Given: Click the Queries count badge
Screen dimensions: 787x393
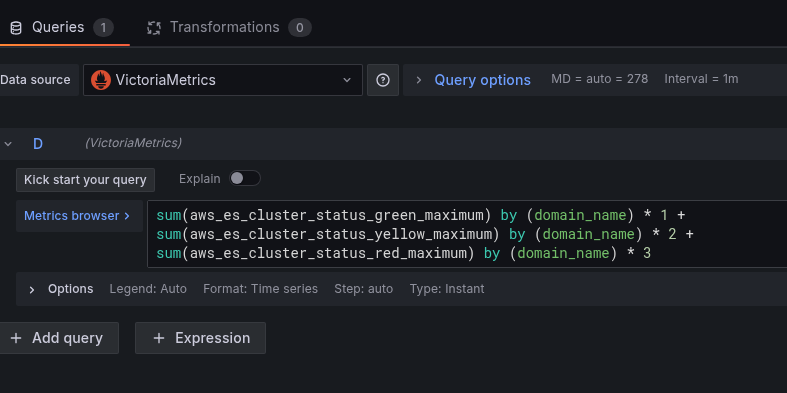Looking at the screenshot, I should 103,28.
